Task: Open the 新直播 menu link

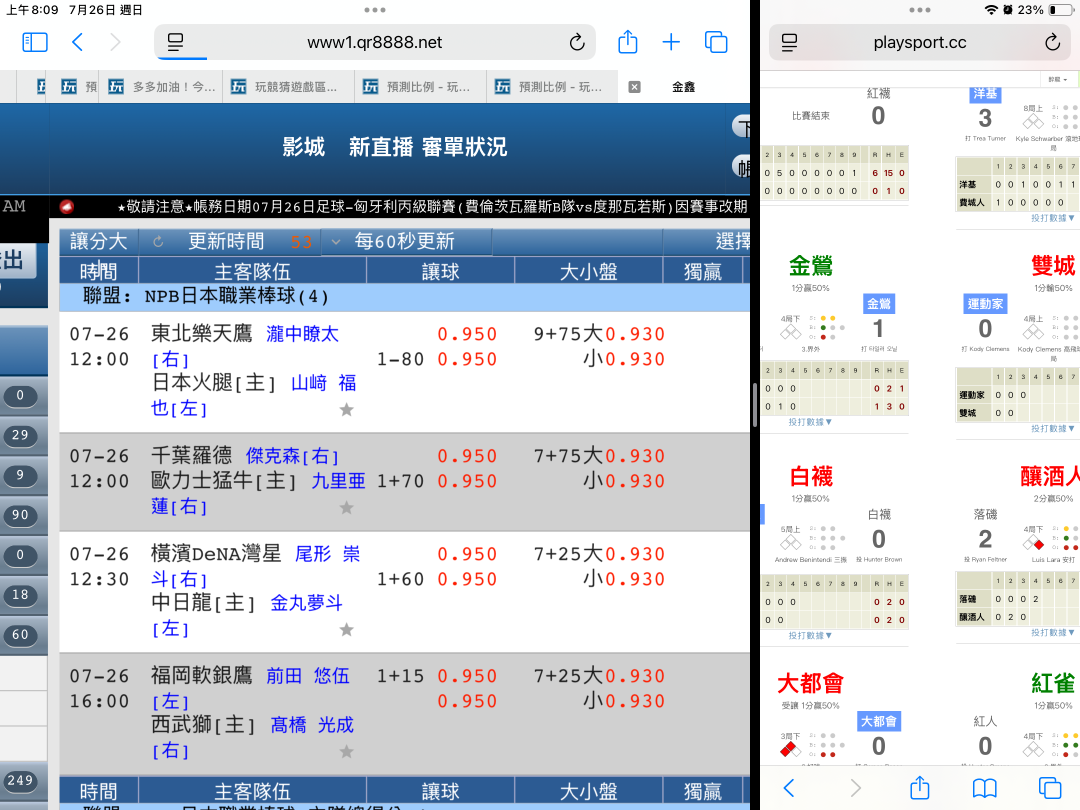Action: (x=381, y=147)
